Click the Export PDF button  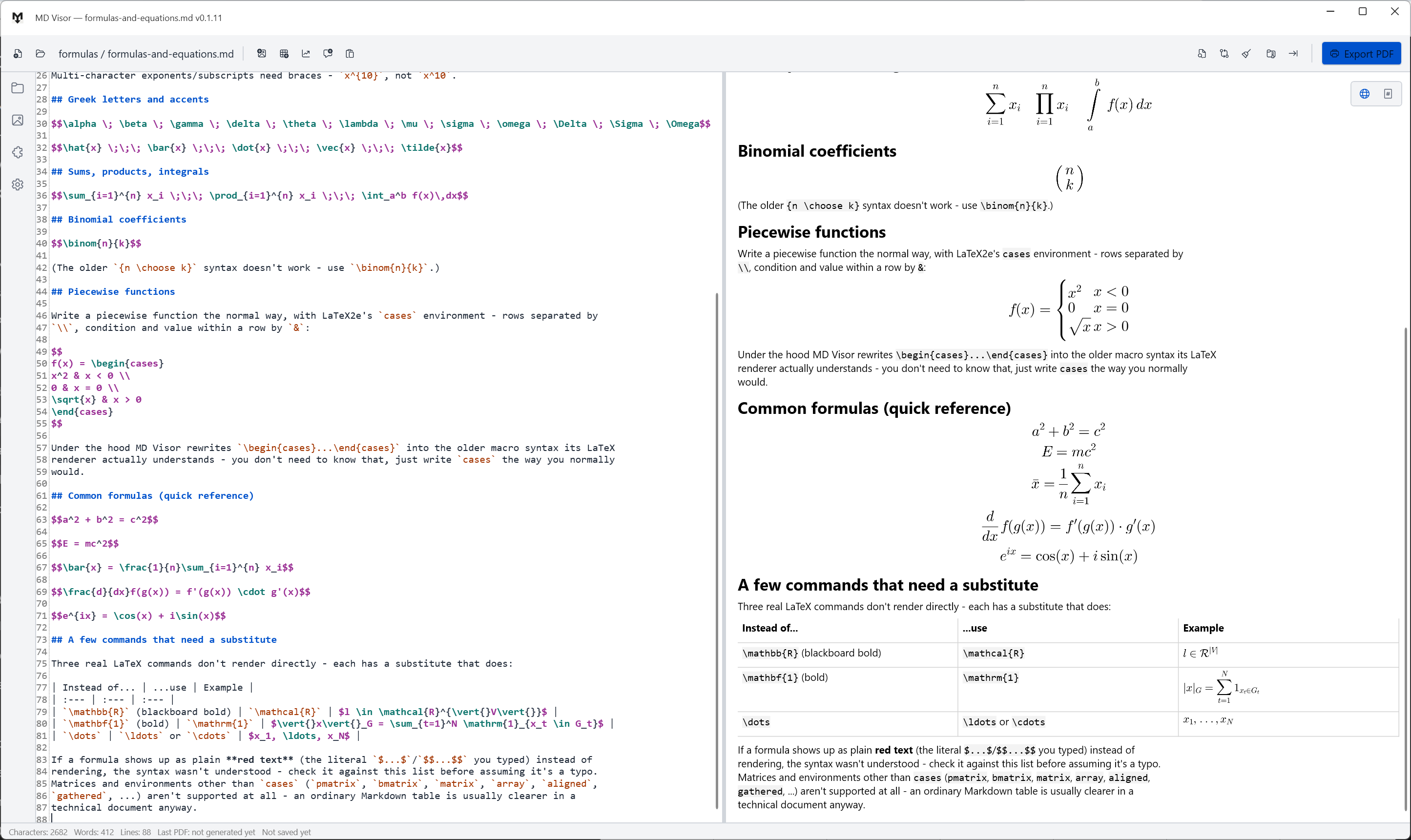point(1361,54)
